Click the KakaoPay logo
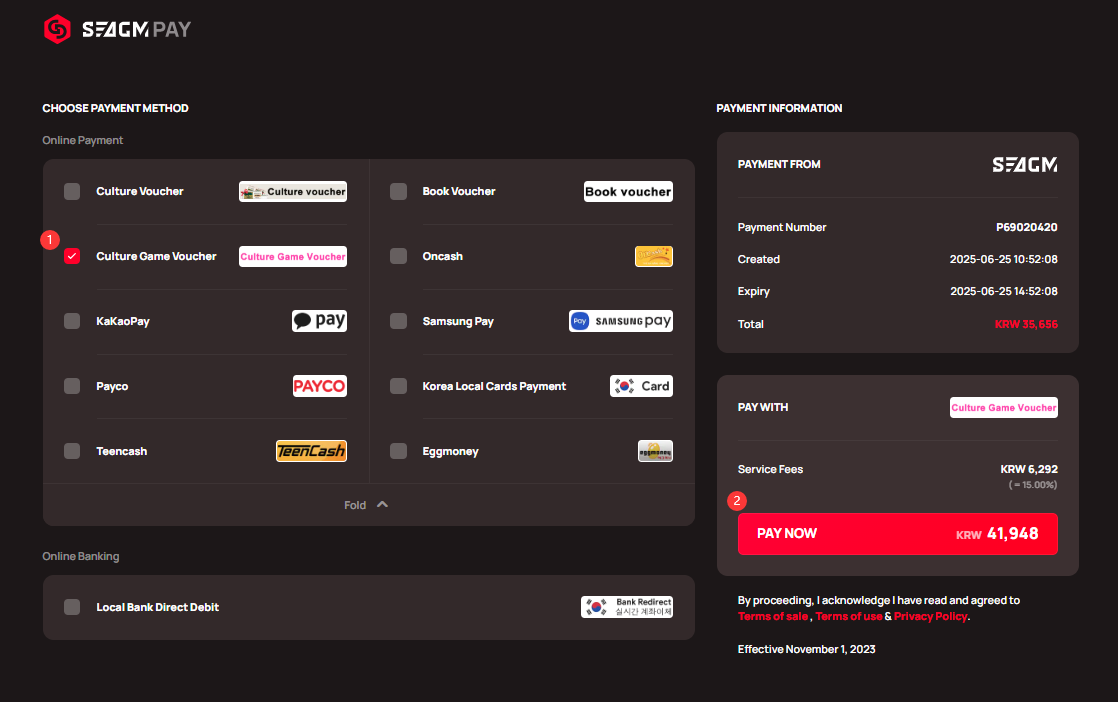Image resolution: width=1118 pixels, height=702 pixels. [319, 321]
